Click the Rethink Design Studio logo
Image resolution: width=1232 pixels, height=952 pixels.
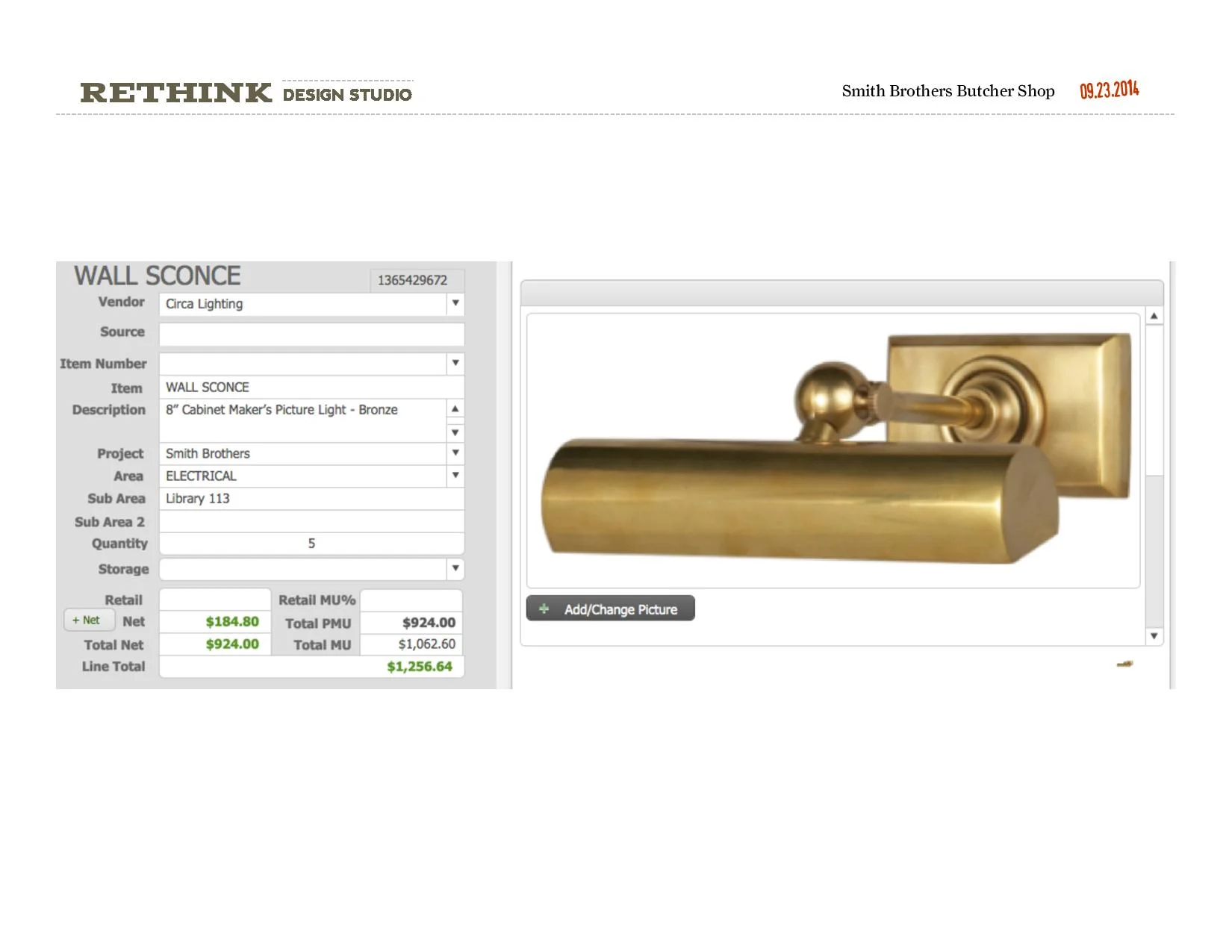click(246, 93)
